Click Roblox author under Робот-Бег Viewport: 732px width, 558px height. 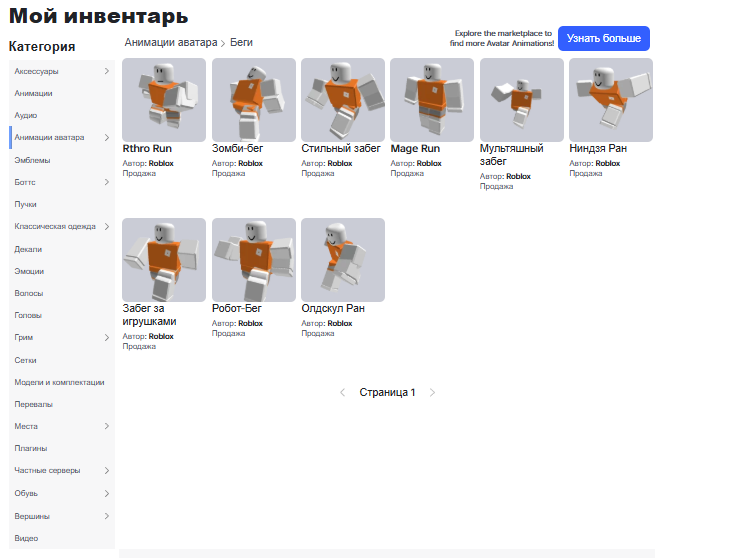pyautogui.click(x=251, y=324)
